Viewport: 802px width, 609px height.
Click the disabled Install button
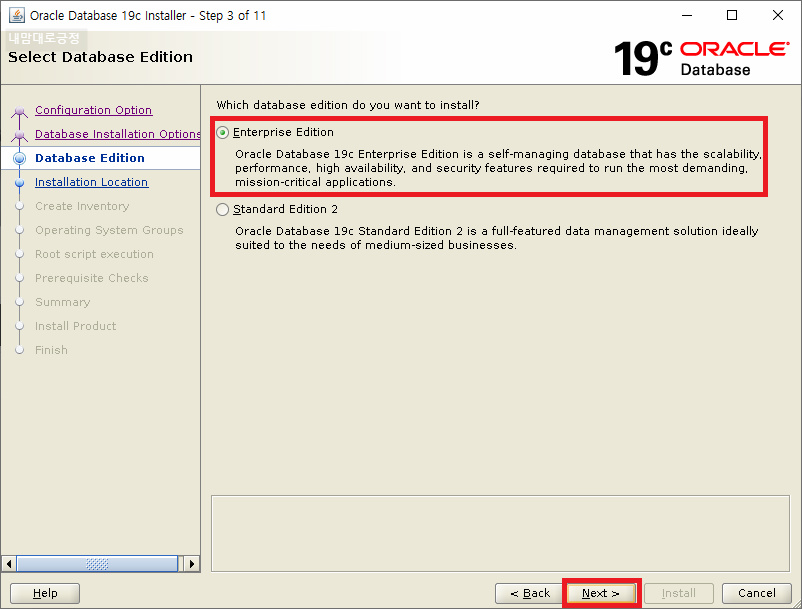click(679, 593)
